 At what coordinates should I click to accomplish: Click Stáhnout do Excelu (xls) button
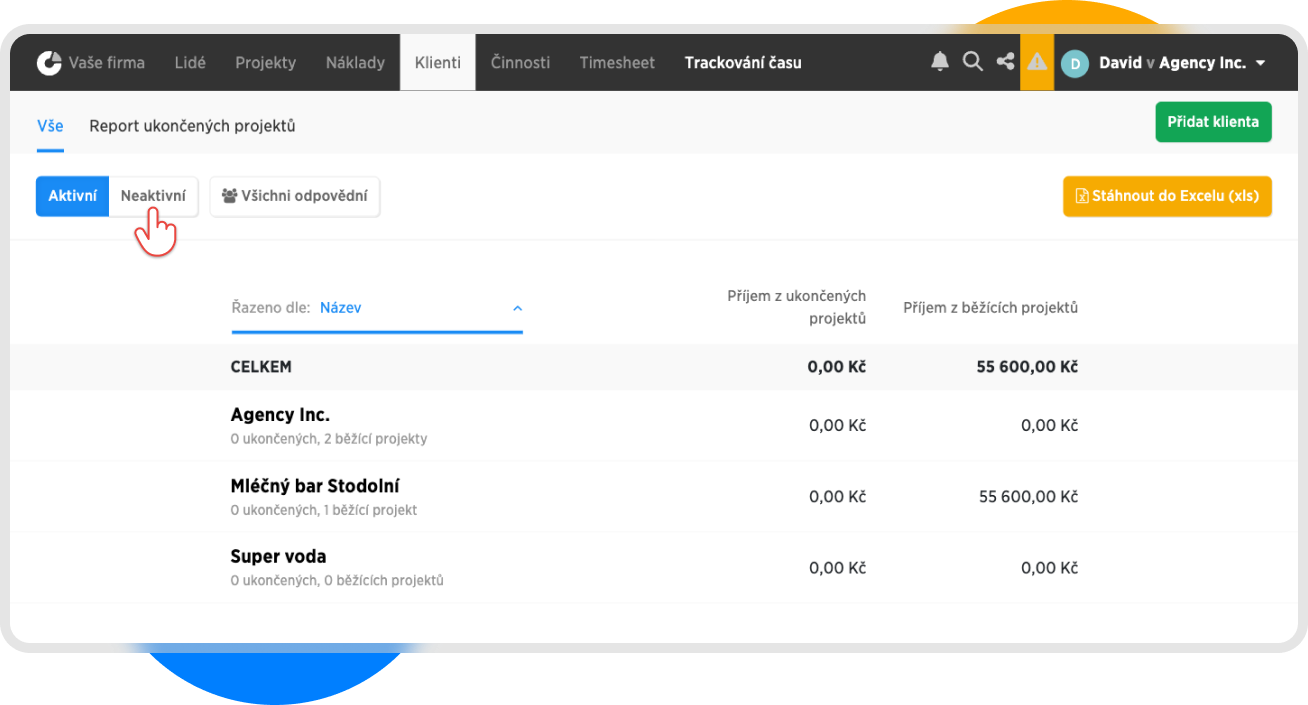pos(1167,196)
